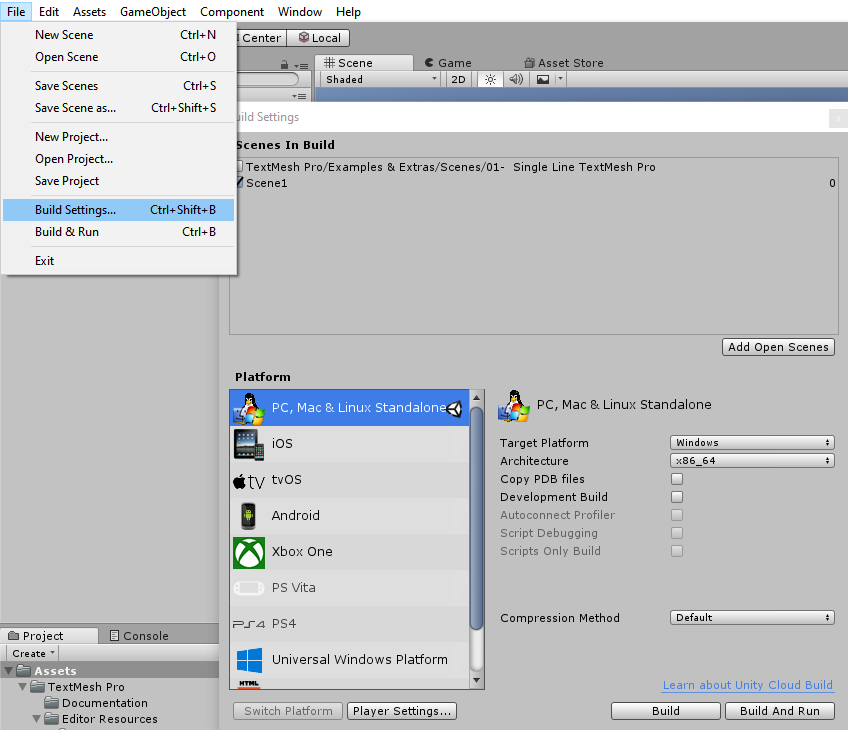Image resolution: width=848 pixels, height=730 pixels.
Task: Select Universal Windows Platform icon
Action: pyautogui.click(x=249, y=660)
